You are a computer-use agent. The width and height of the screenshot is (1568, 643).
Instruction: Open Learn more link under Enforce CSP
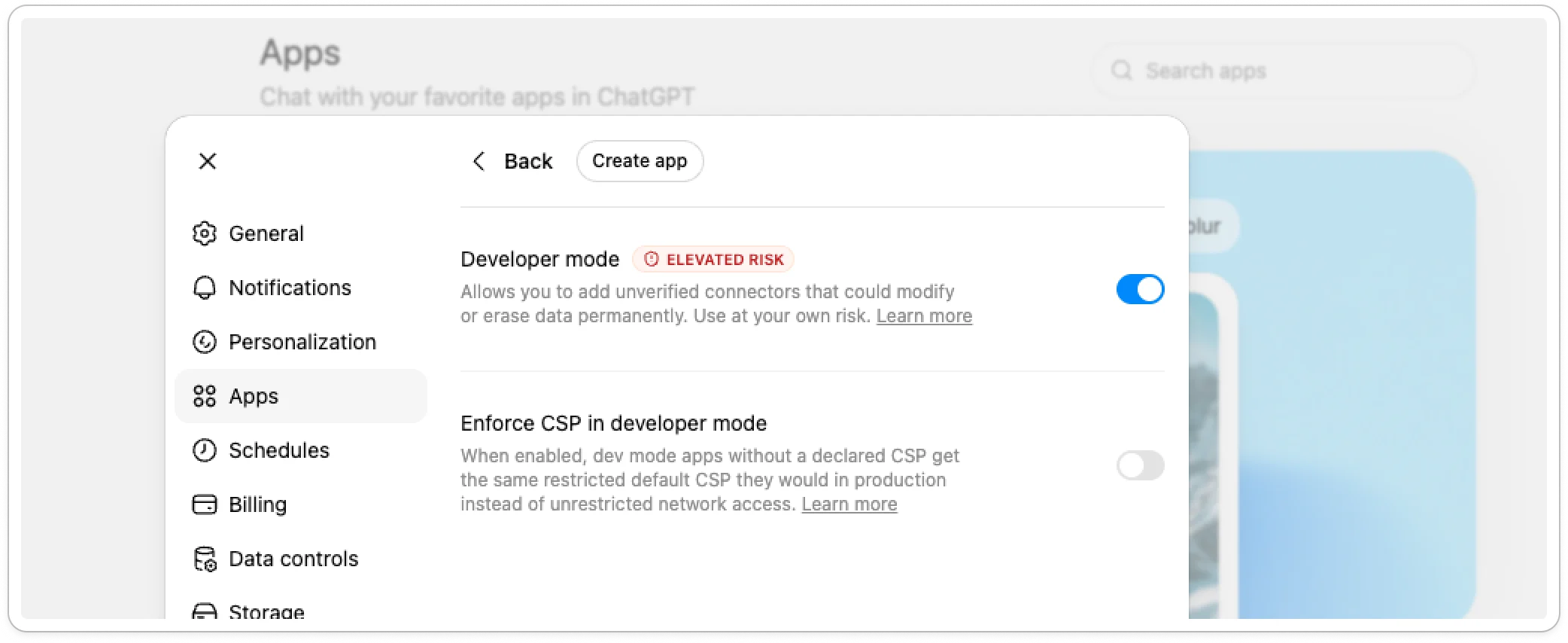pyautogui.click(x=849, y=504)
